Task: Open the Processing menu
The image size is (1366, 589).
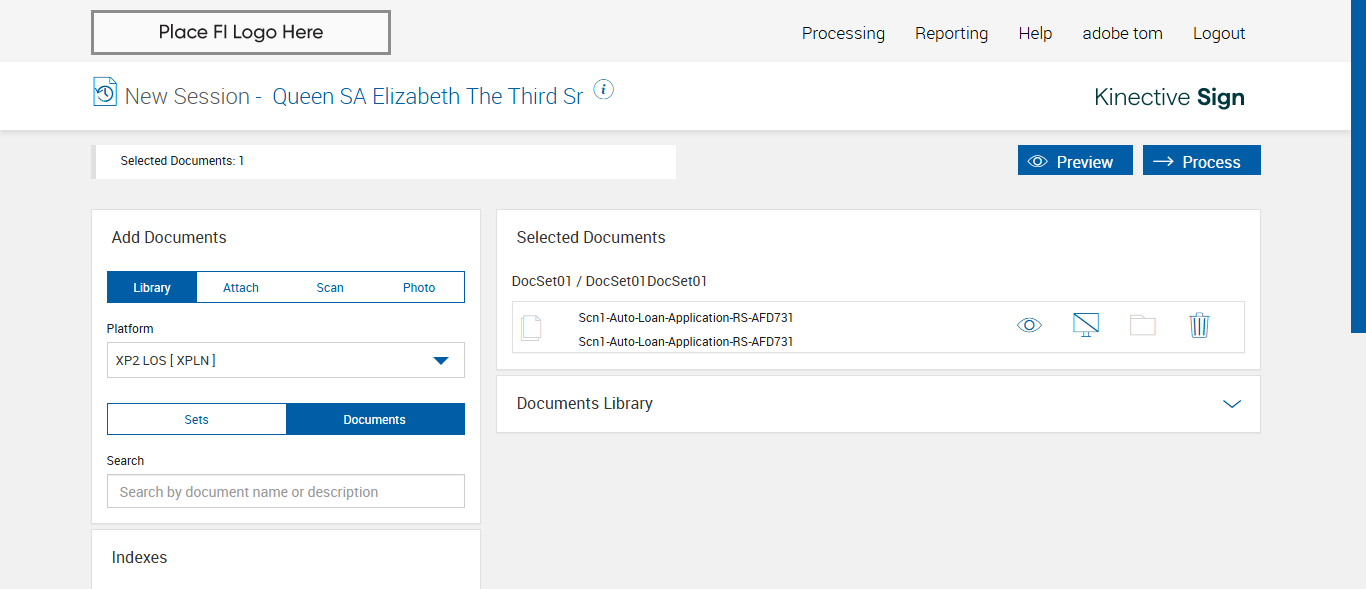Action: click(x=843, y=33)
